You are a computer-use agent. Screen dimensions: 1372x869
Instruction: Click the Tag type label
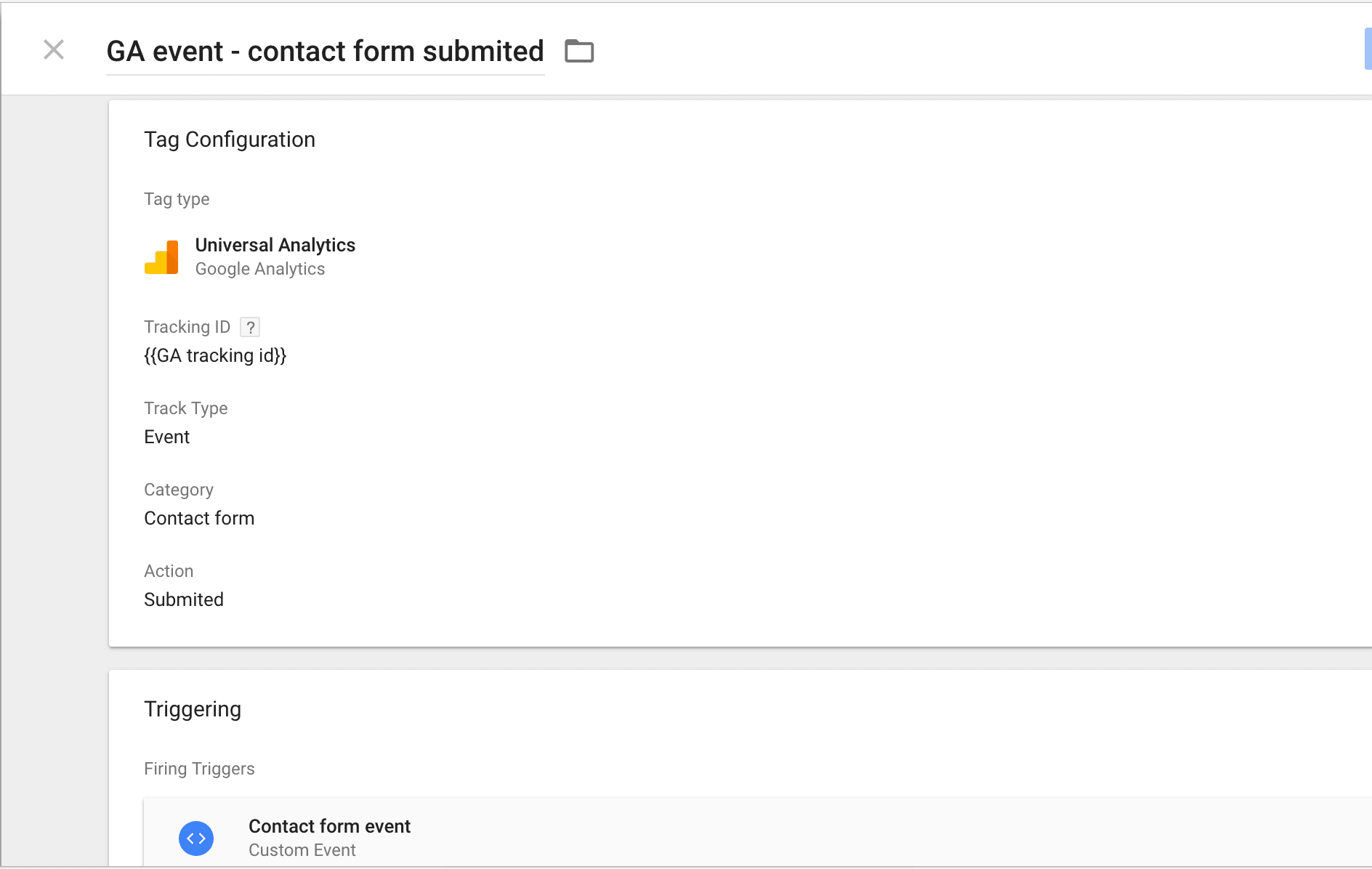[177, 199]
